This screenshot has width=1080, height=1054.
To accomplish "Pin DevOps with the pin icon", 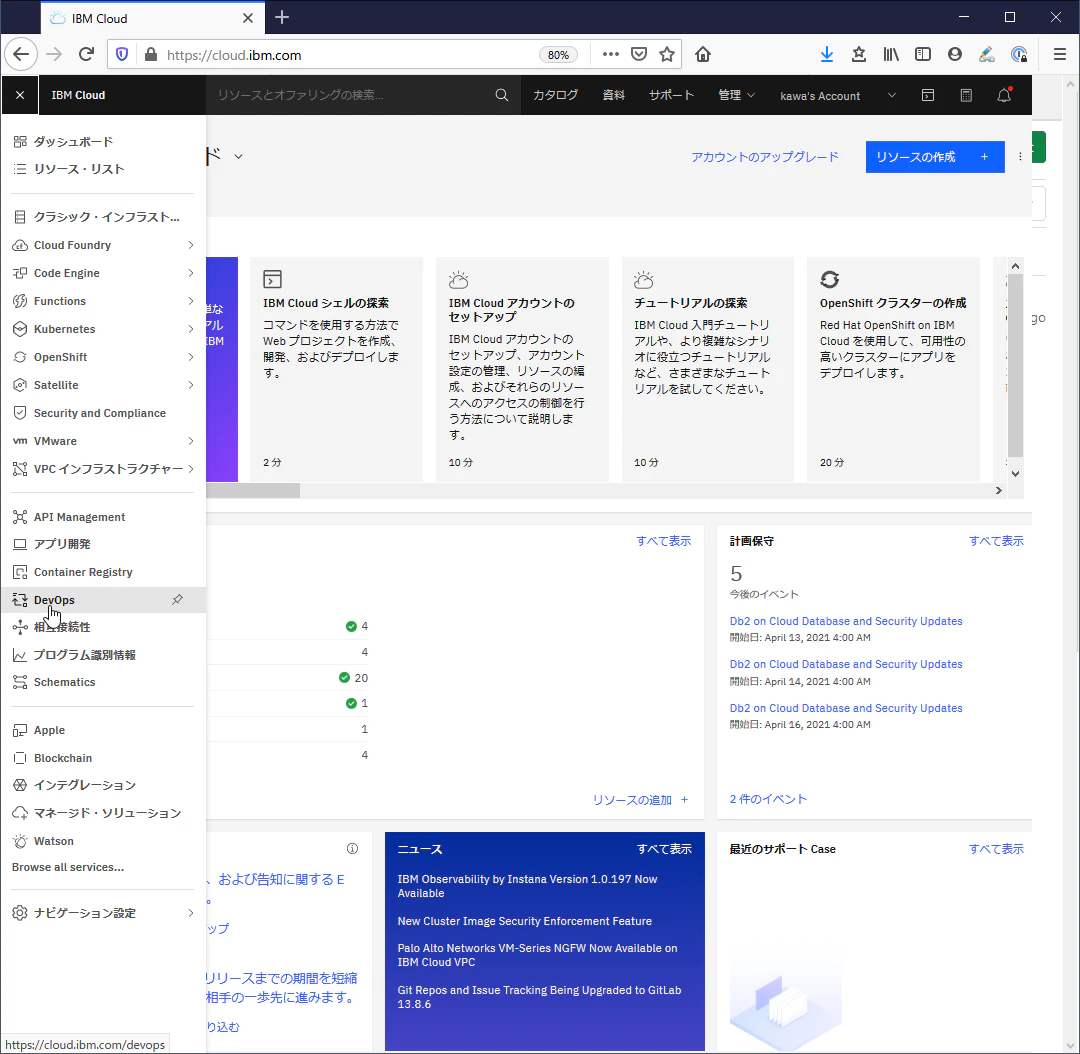I will (x=177, y=599).
